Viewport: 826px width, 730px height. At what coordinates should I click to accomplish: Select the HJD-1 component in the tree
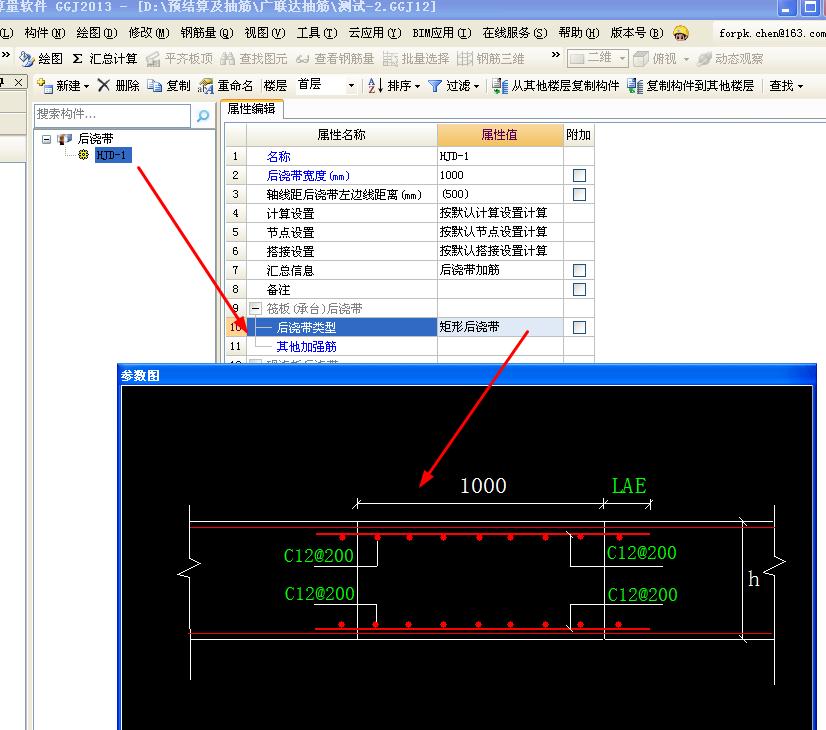111,155
